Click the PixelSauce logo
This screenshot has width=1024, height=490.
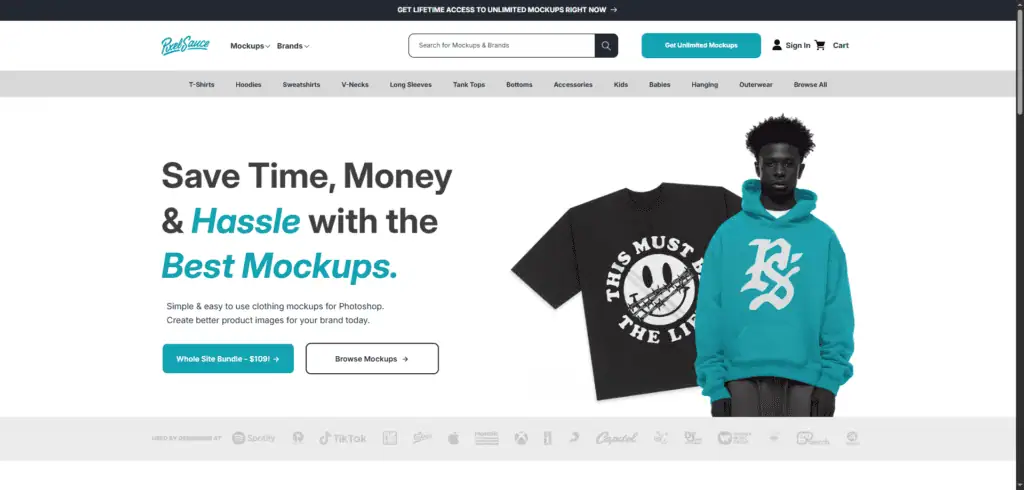tap(185, 46)
